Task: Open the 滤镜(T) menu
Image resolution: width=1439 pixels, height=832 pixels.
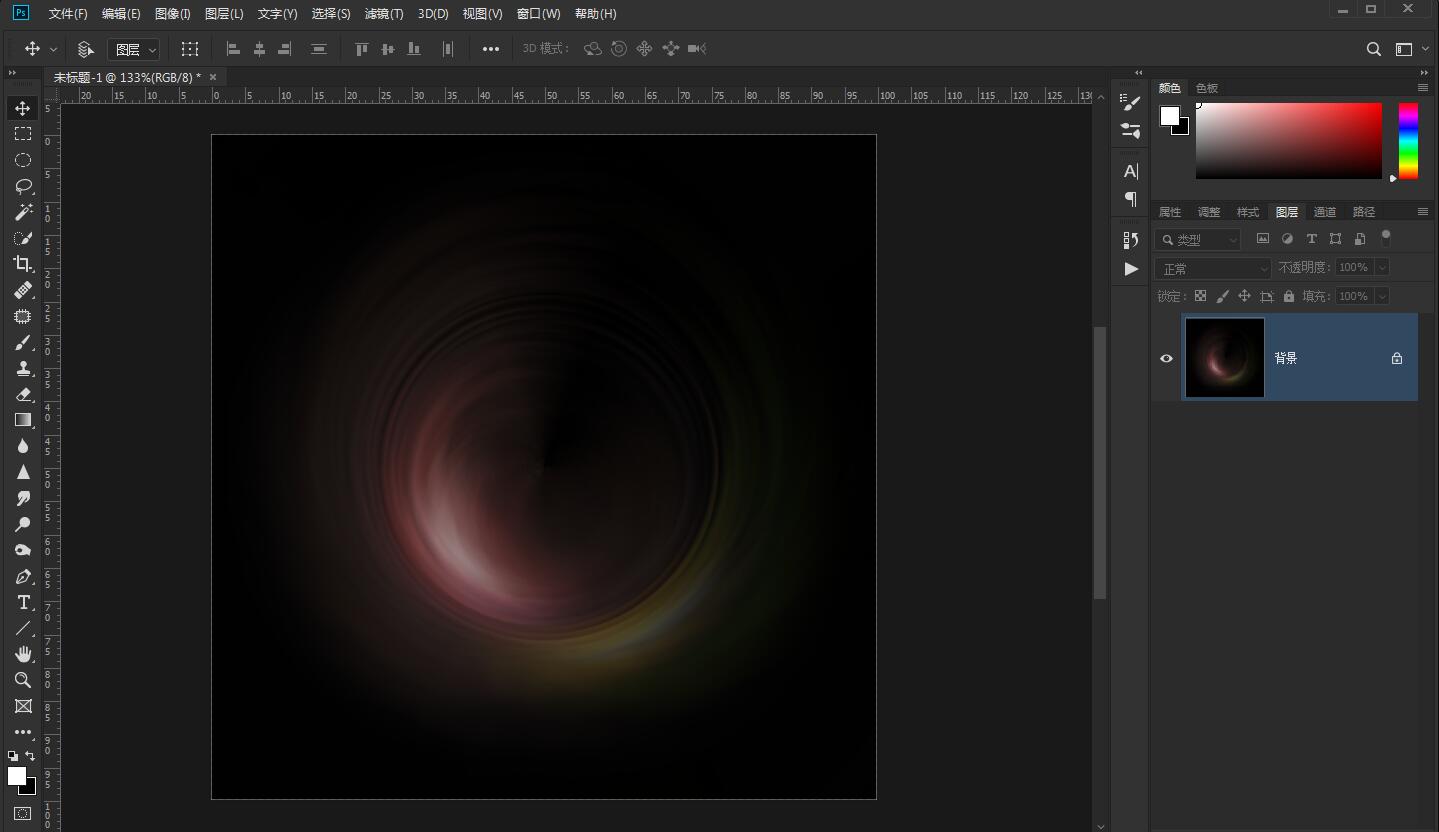Action: 384,14
